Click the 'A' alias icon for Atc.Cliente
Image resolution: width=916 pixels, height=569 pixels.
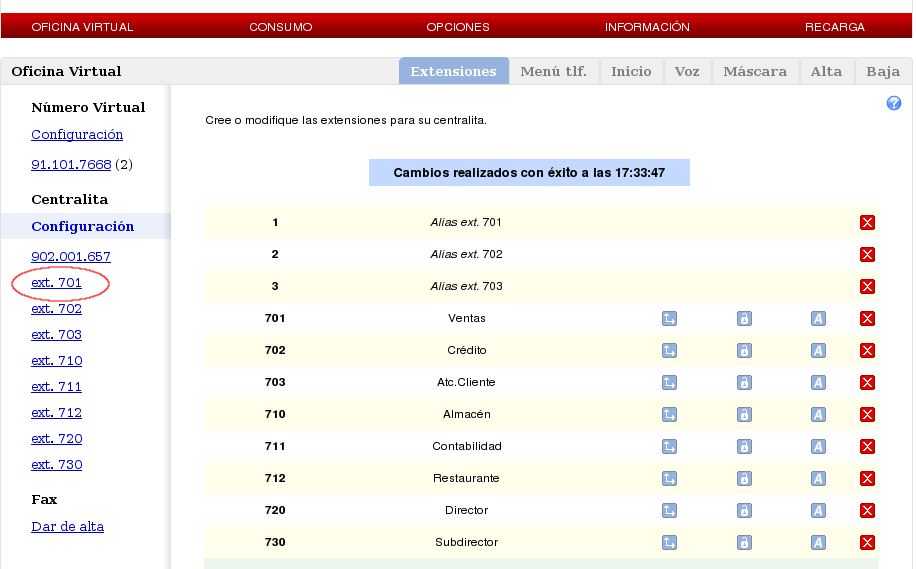click(818, 383)
